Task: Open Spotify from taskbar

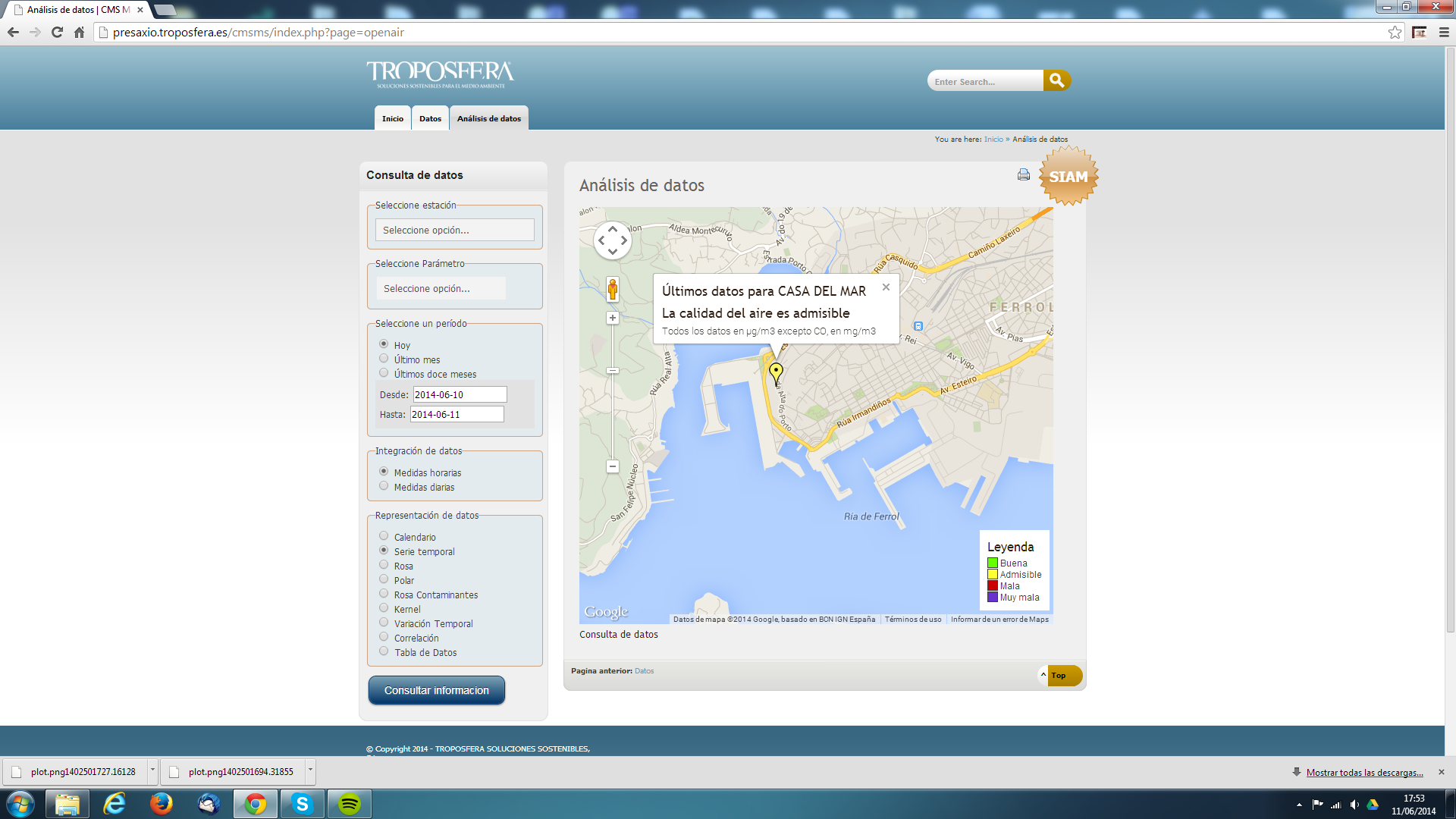Action: coord(350,804)
